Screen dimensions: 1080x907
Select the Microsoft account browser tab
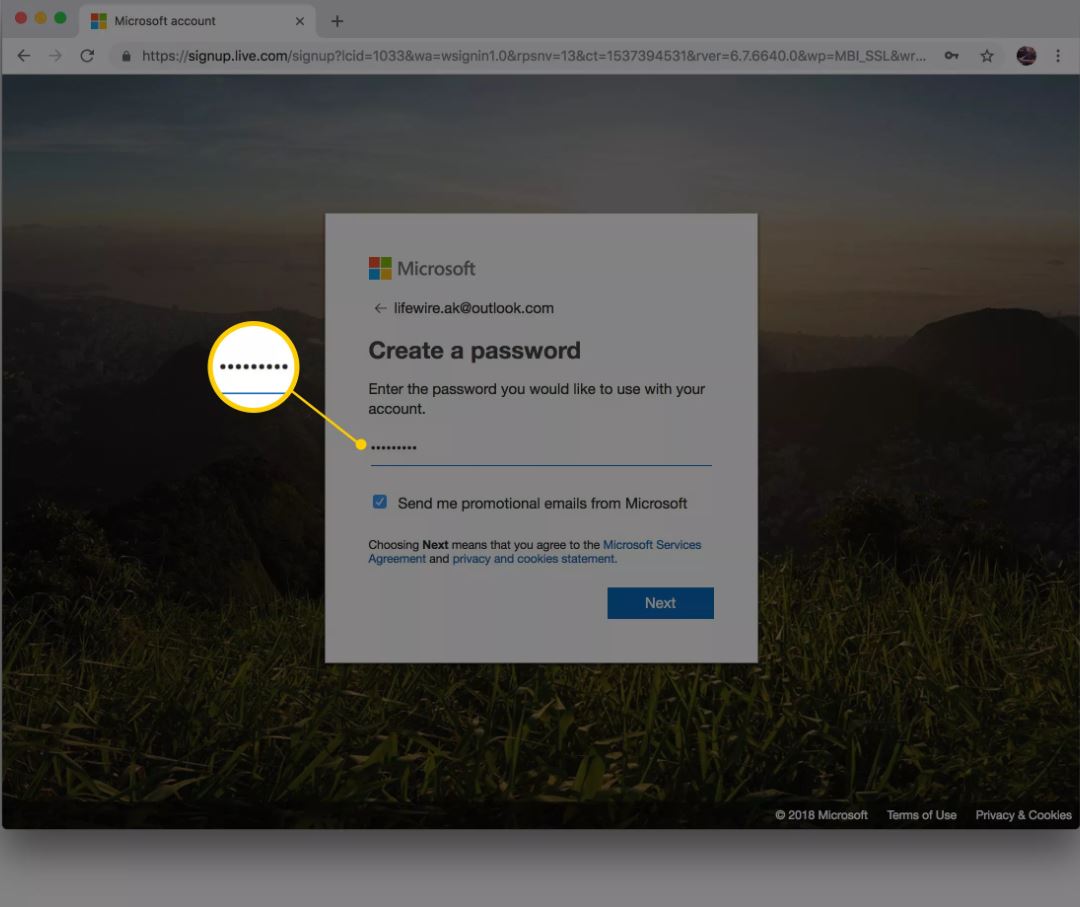tap(197, 21)
